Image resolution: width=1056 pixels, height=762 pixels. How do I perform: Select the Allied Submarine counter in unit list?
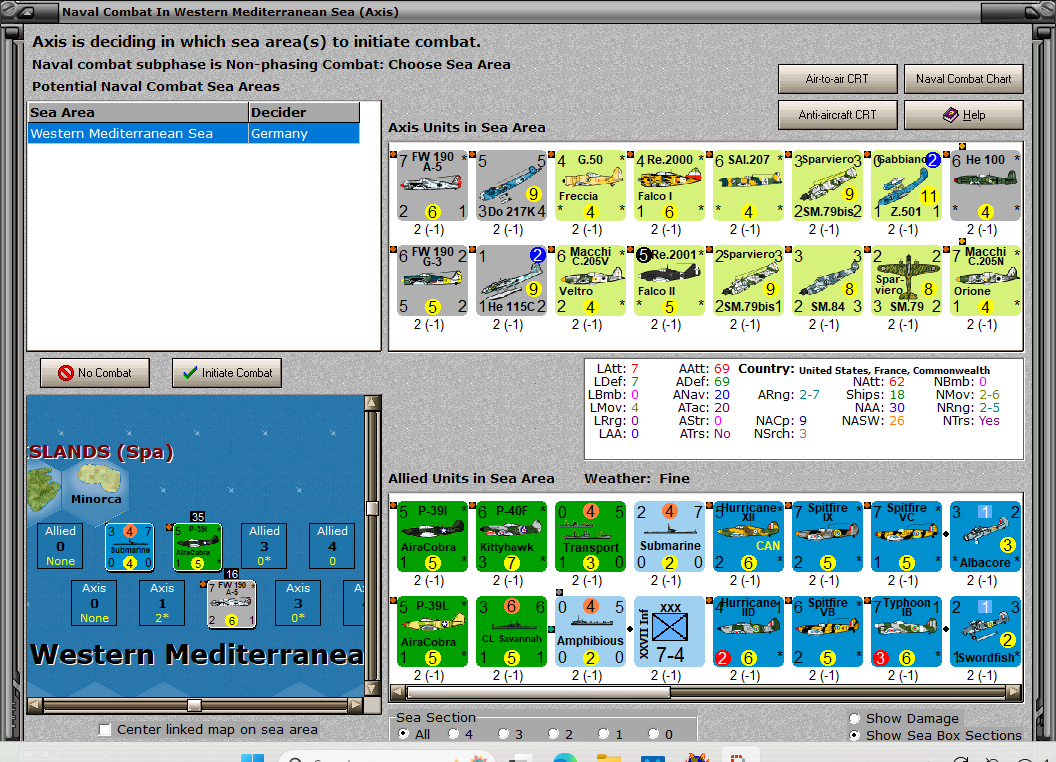669,537
